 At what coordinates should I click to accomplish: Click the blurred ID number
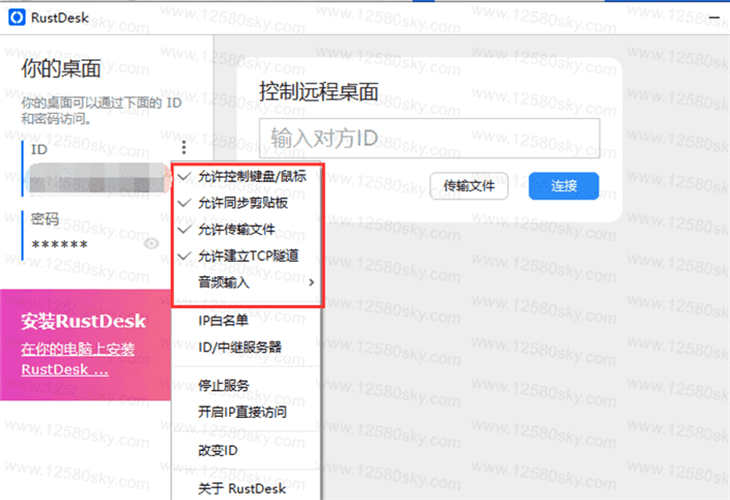tap(98, 179)
